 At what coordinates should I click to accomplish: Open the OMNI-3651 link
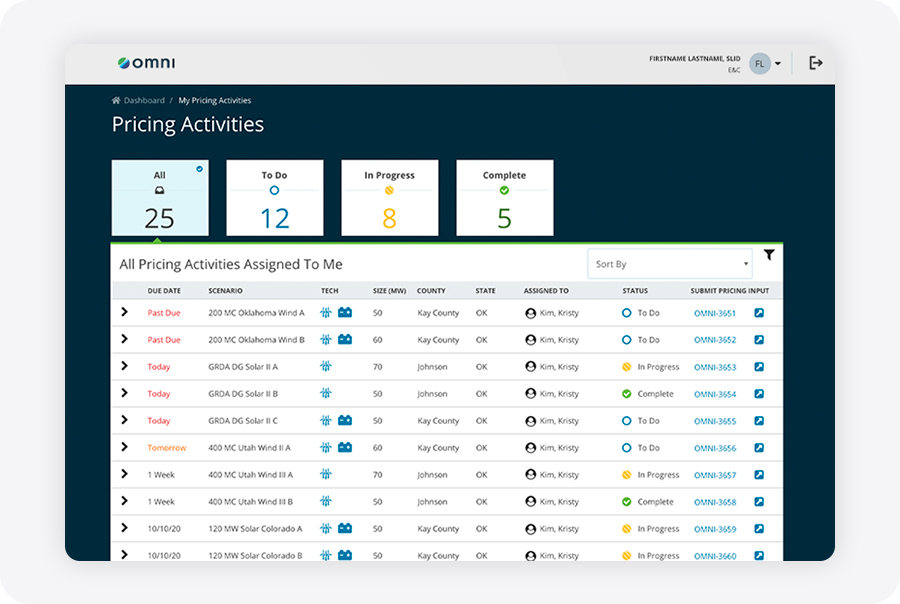(715, 313)
